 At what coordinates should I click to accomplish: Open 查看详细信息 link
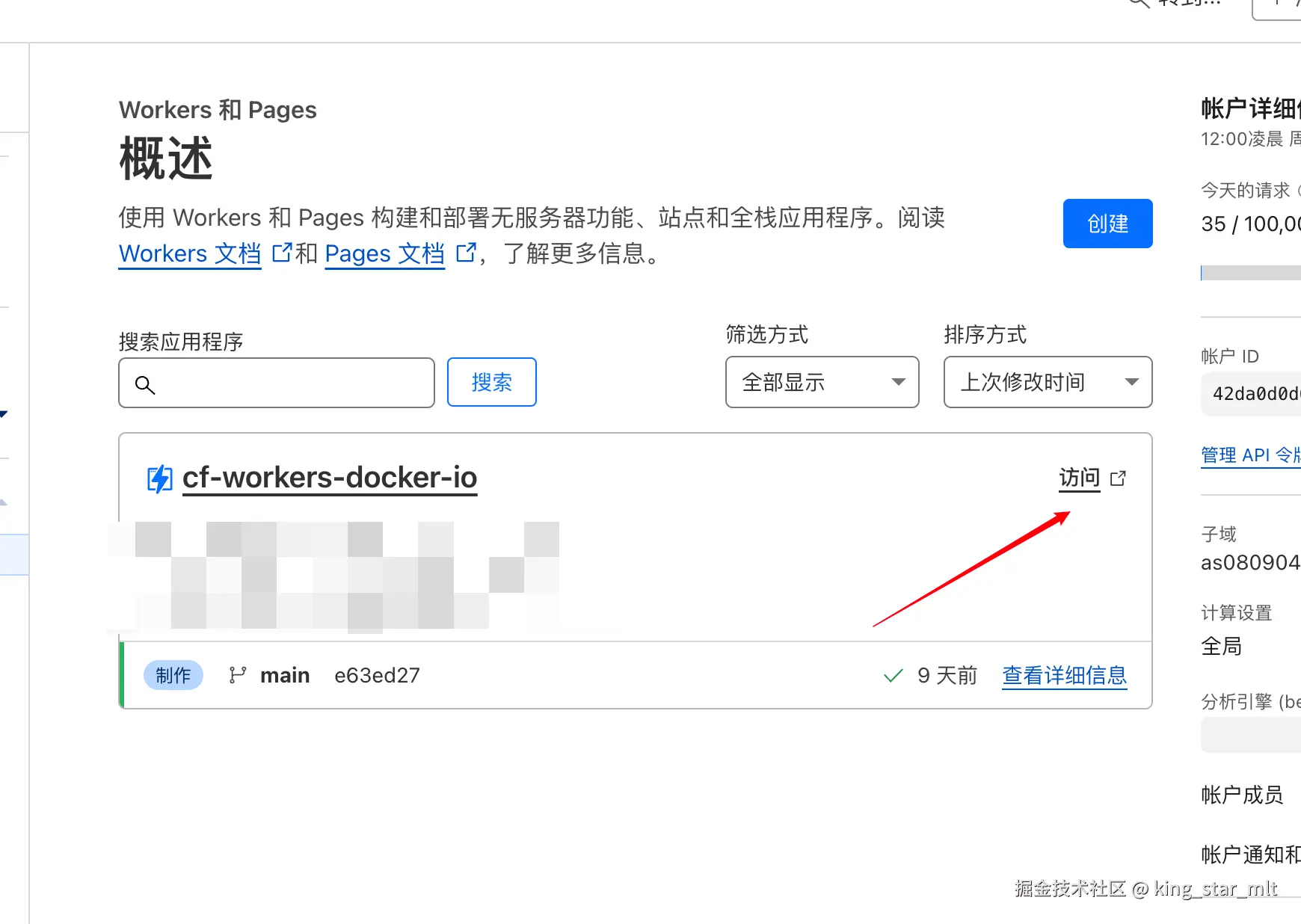(1064, 675)
